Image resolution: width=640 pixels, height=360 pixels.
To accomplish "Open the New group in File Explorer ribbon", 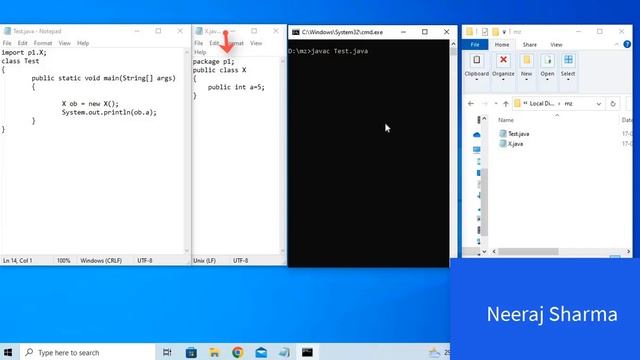I will 527,66.
